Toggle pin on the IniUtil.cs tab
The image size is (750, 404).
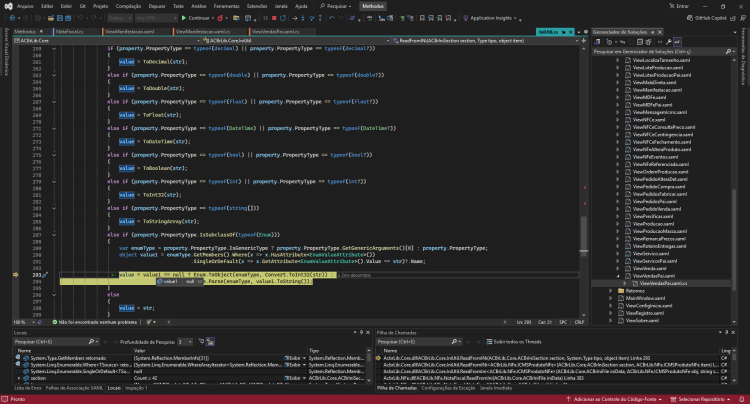[563, 32]
